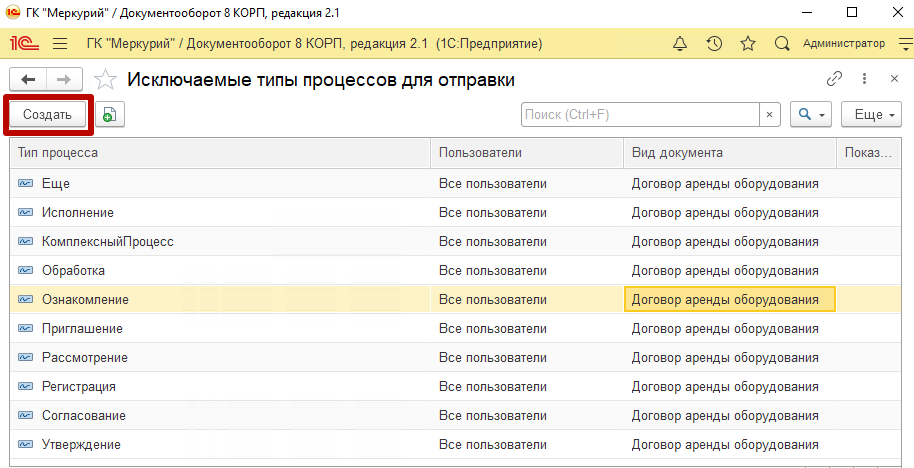This screenshot has height=468, width=914.
Task: Click the Администратор user link
Action: coord(843,43)
